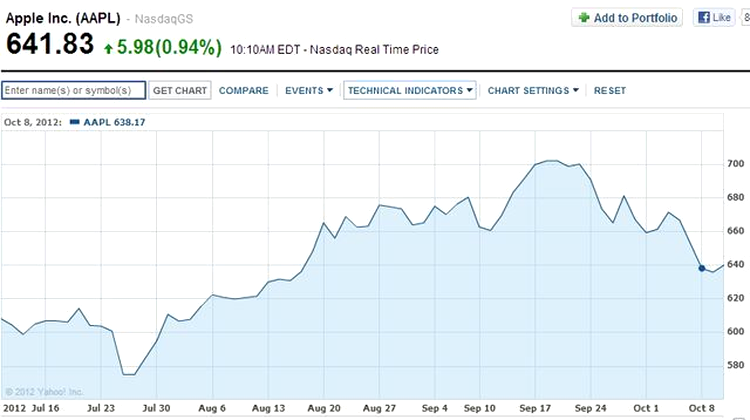750x420 pixels.
Task: Click the Oct 8 date axis label
Action: [701, 409]
